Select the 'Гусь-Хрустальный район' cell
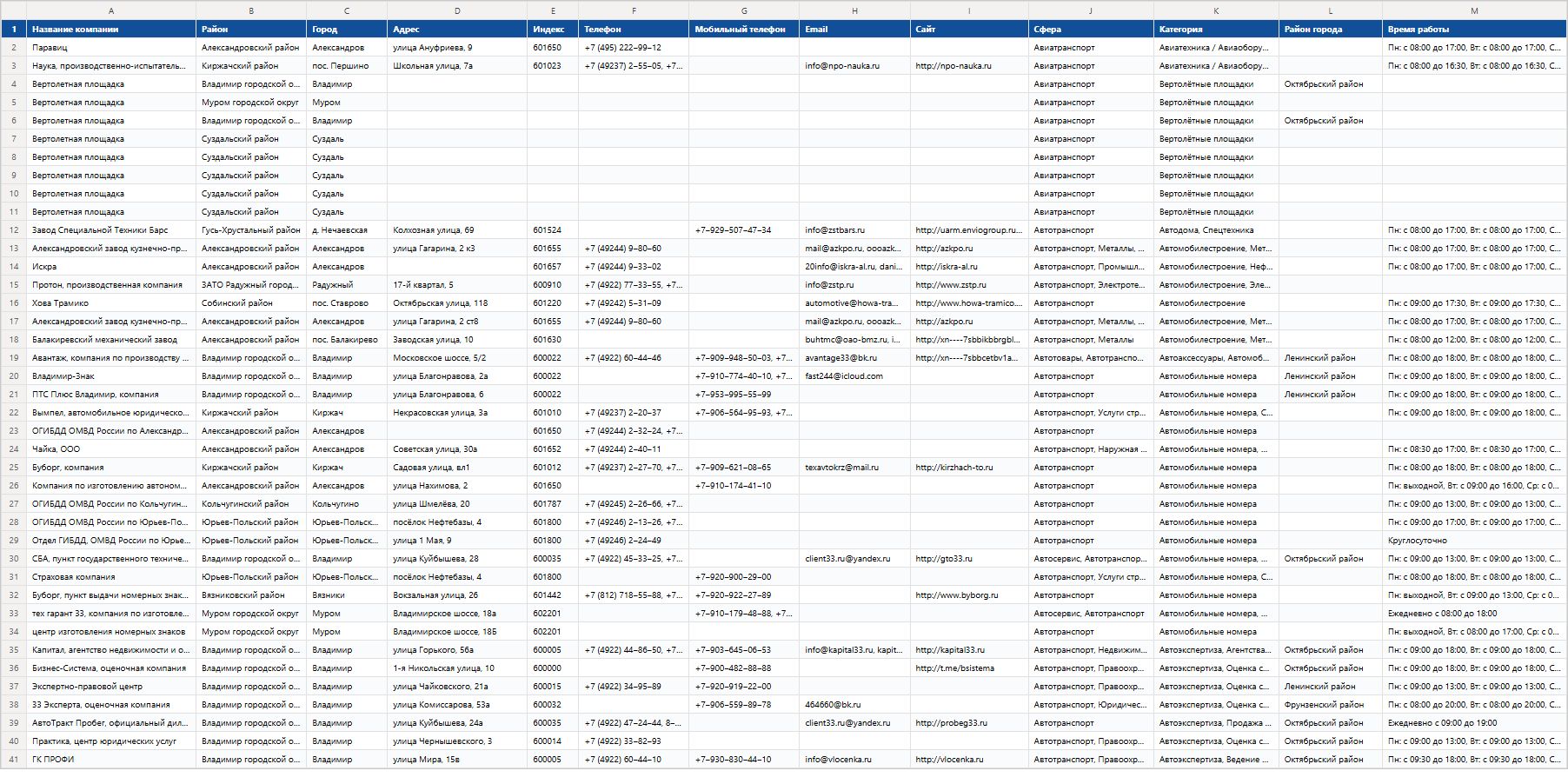 pyautogui.click(x=251, y=230)
